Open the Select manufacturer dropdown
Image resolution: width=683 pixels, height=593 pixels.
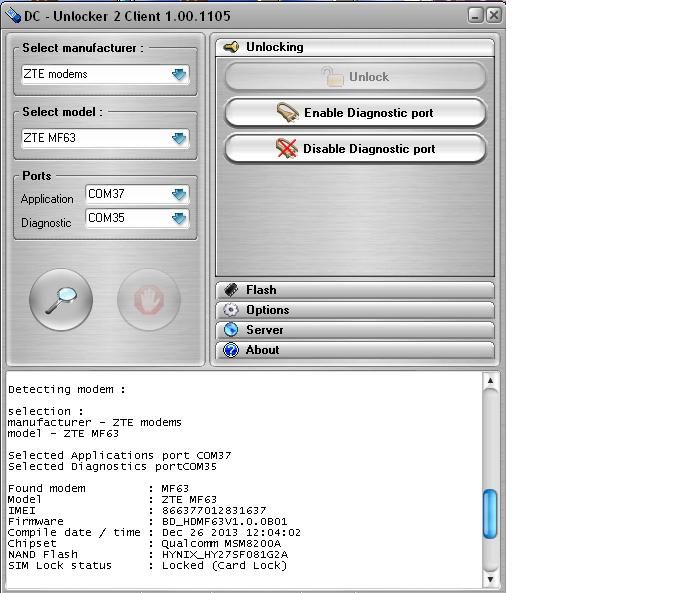(x=179, y=74)
